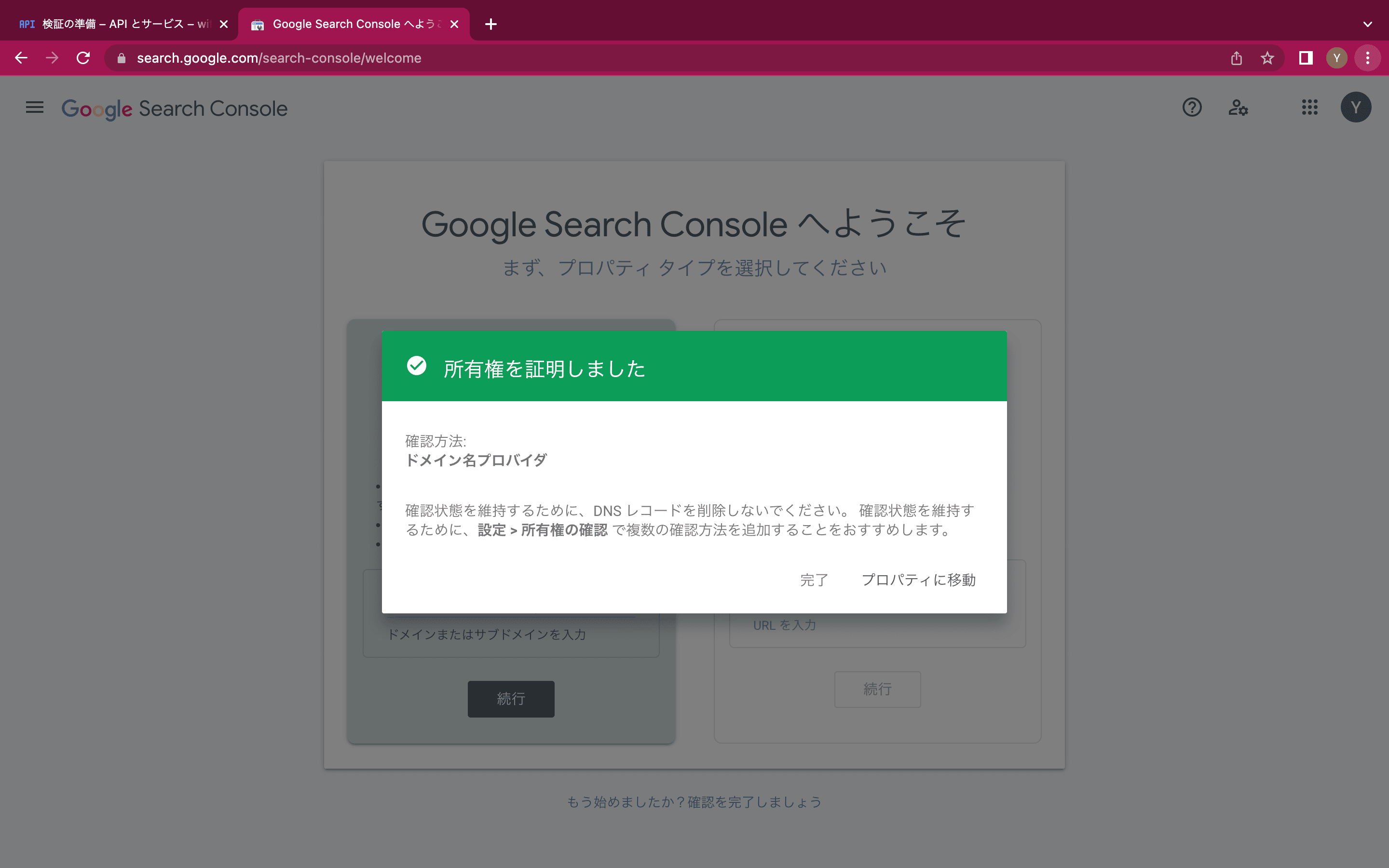This screenshot has width=1389, height=868.
Task: Open the hamburger main menu
Action: click(34, 108)
